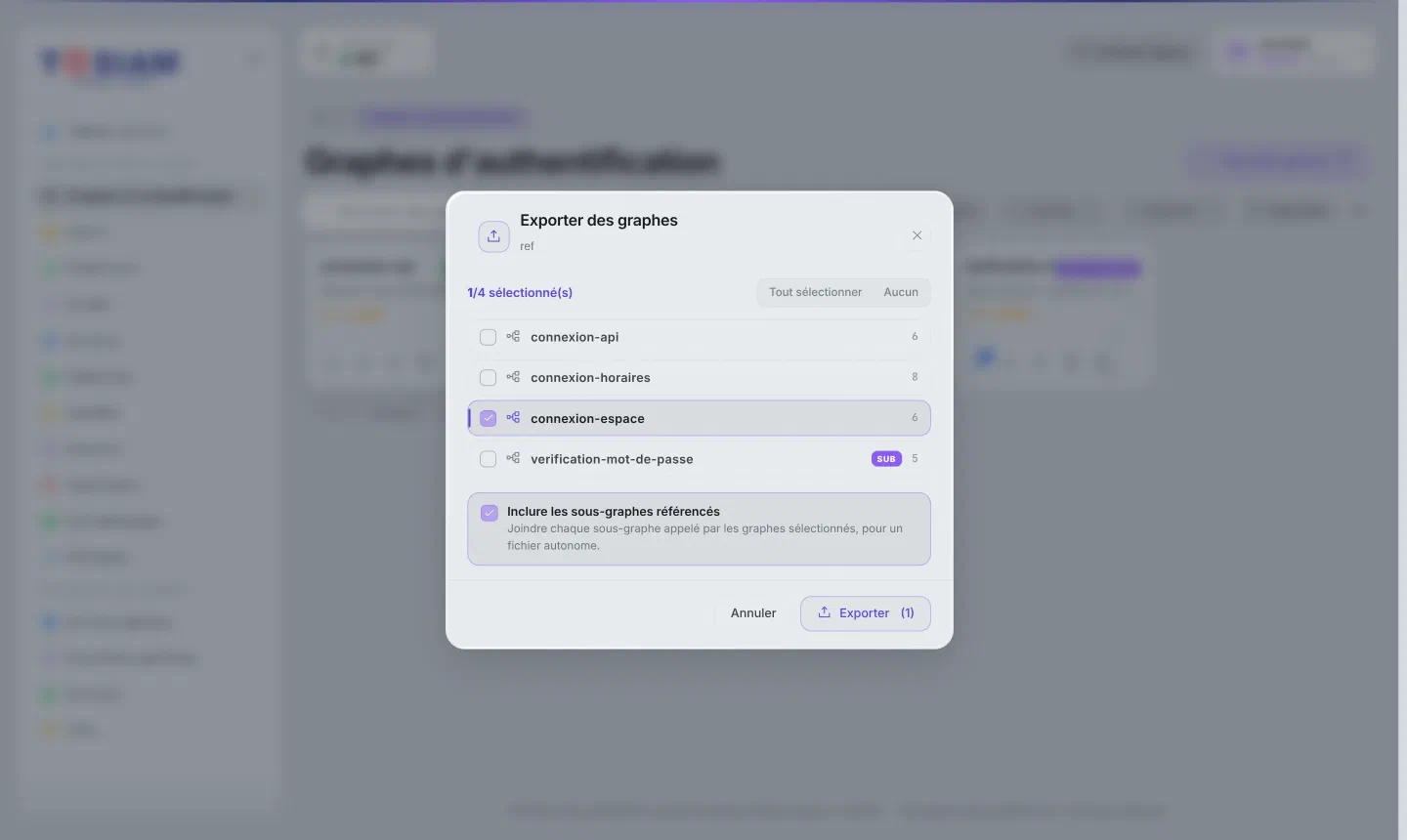This screenshot has width=1407, height=840.
Task: Choose Tout sélectionner
Action: click(815, 292)
